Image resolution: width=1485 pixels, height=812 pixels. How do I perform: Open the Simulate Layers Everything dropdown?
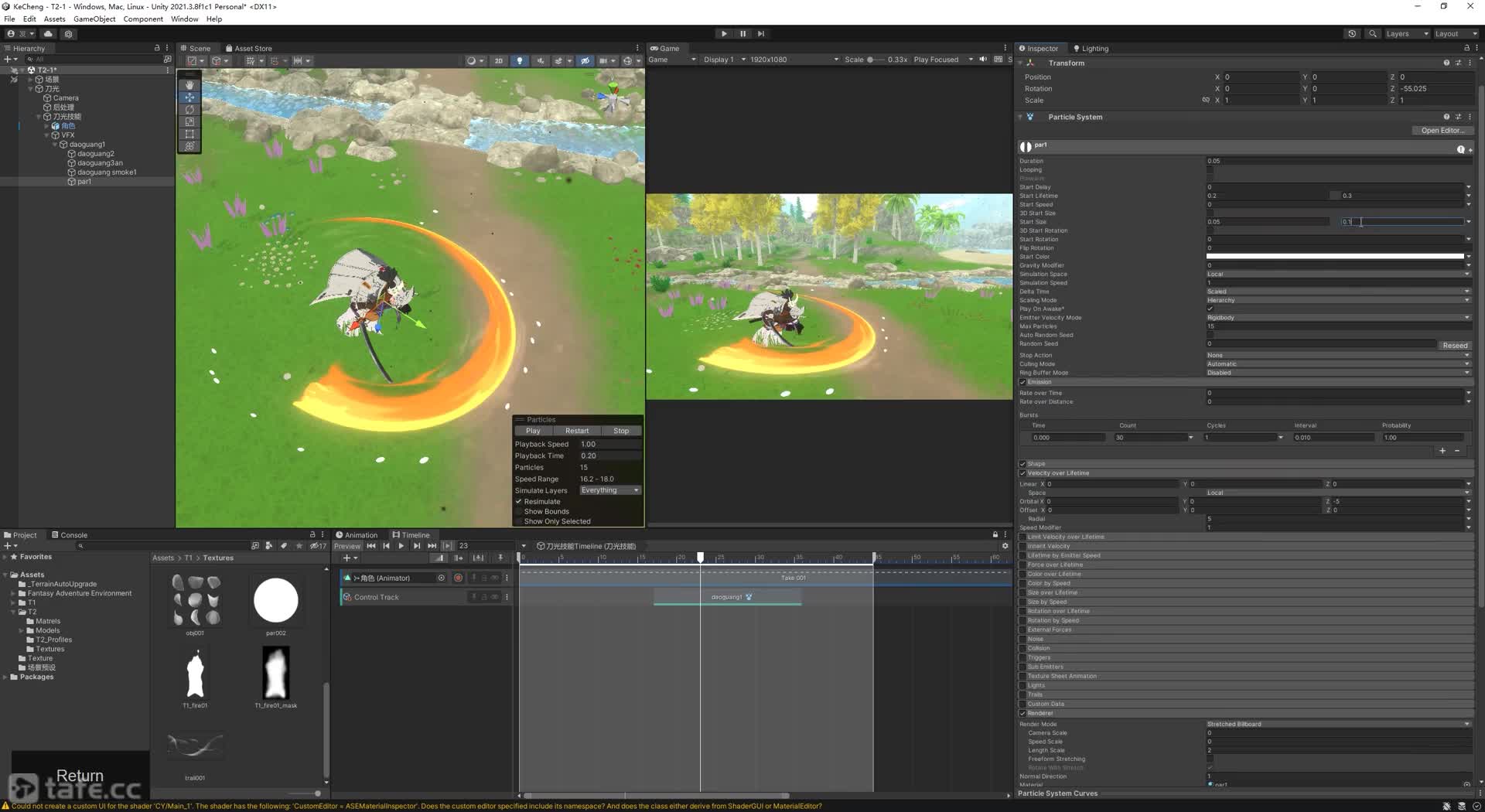pyautogui.click(x=609, y=490)
